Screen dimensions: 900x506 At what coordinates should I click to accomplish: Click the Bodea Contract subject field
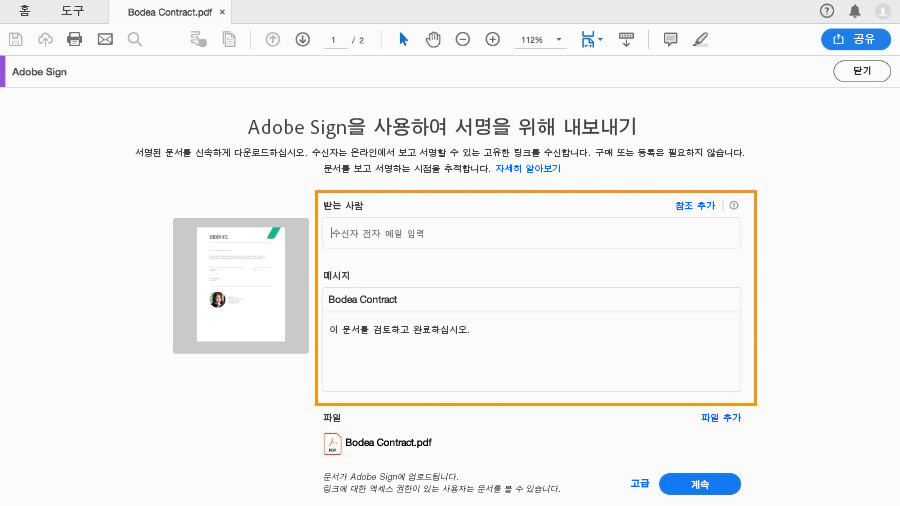(x=531, y=299)
